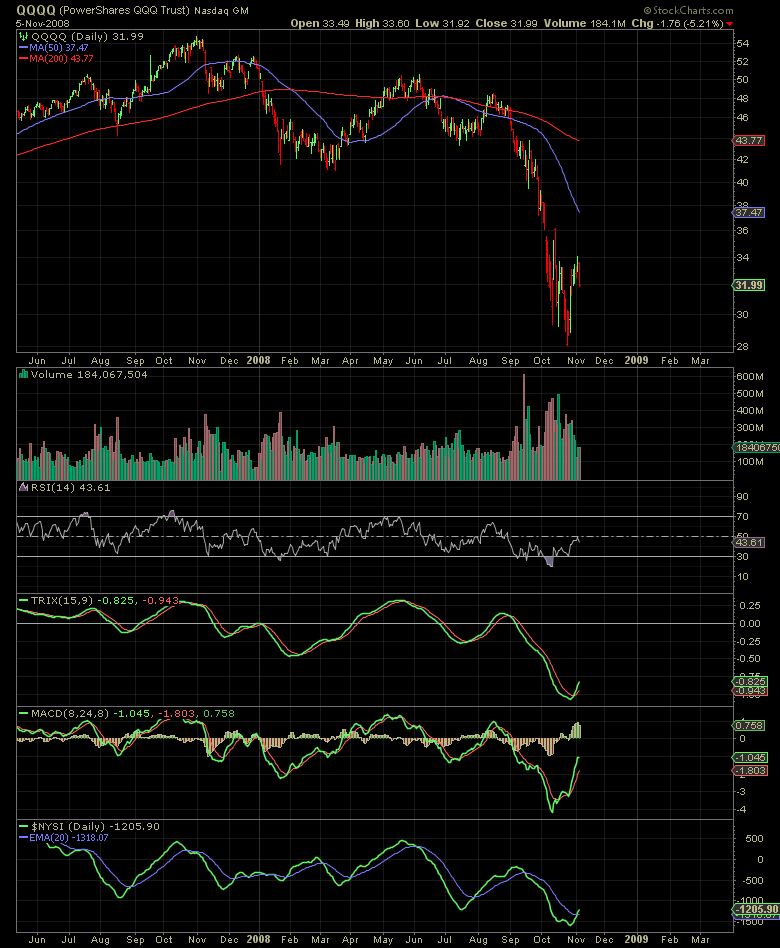Image resolution: width=780 pixels, height=948 pixels.
Task: Click the blue EMA(20) legend line marker
Action: [24, 838]
